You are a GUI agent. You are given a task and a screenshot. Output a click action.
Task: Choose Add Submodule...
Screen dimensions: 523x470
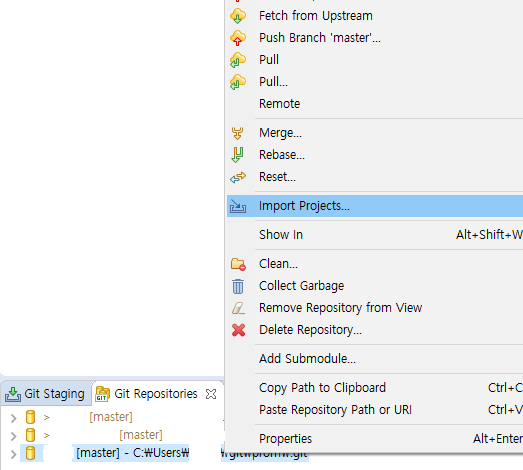pyautogui.click(x=375, y=359)
